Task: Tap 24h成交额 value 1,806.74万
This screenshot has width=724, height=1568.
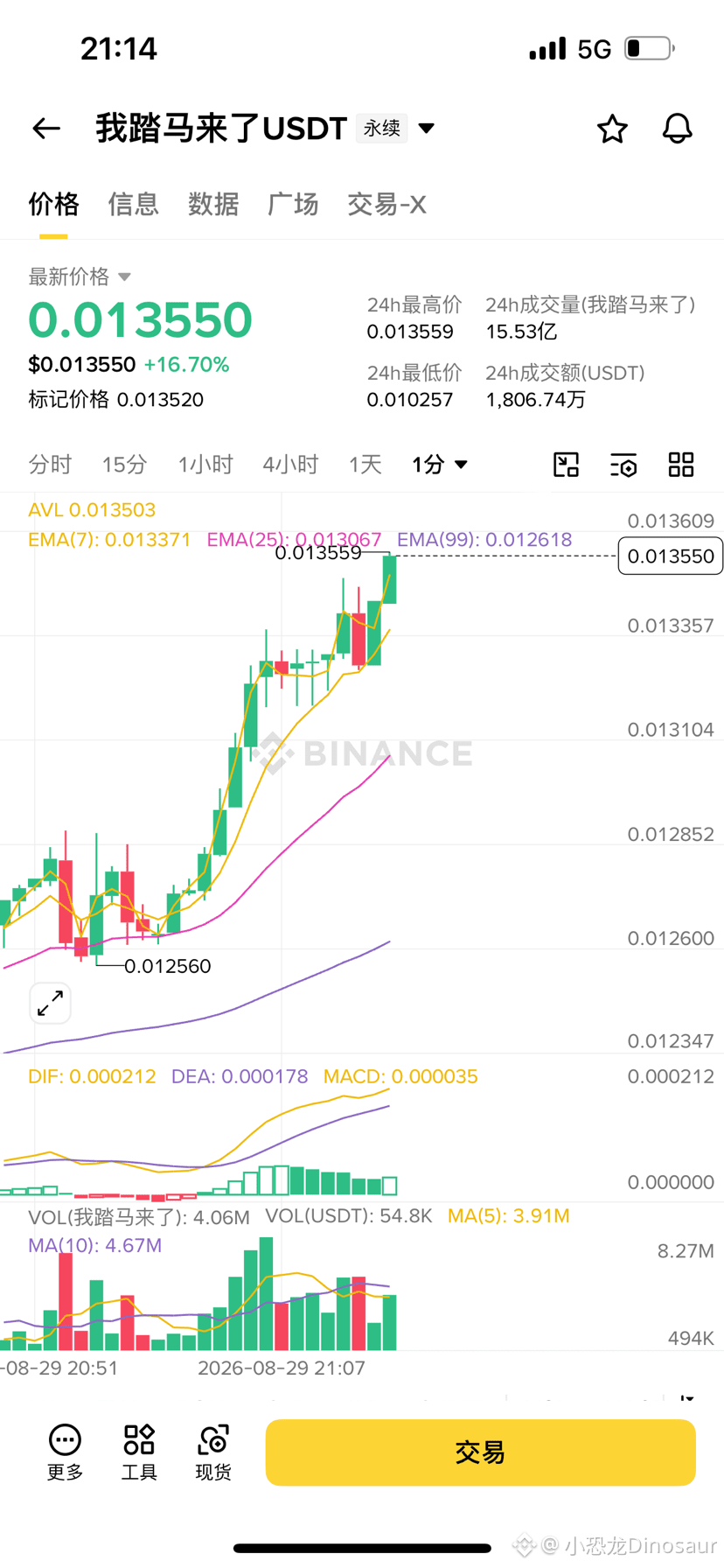Action: [x=535, y=400]
